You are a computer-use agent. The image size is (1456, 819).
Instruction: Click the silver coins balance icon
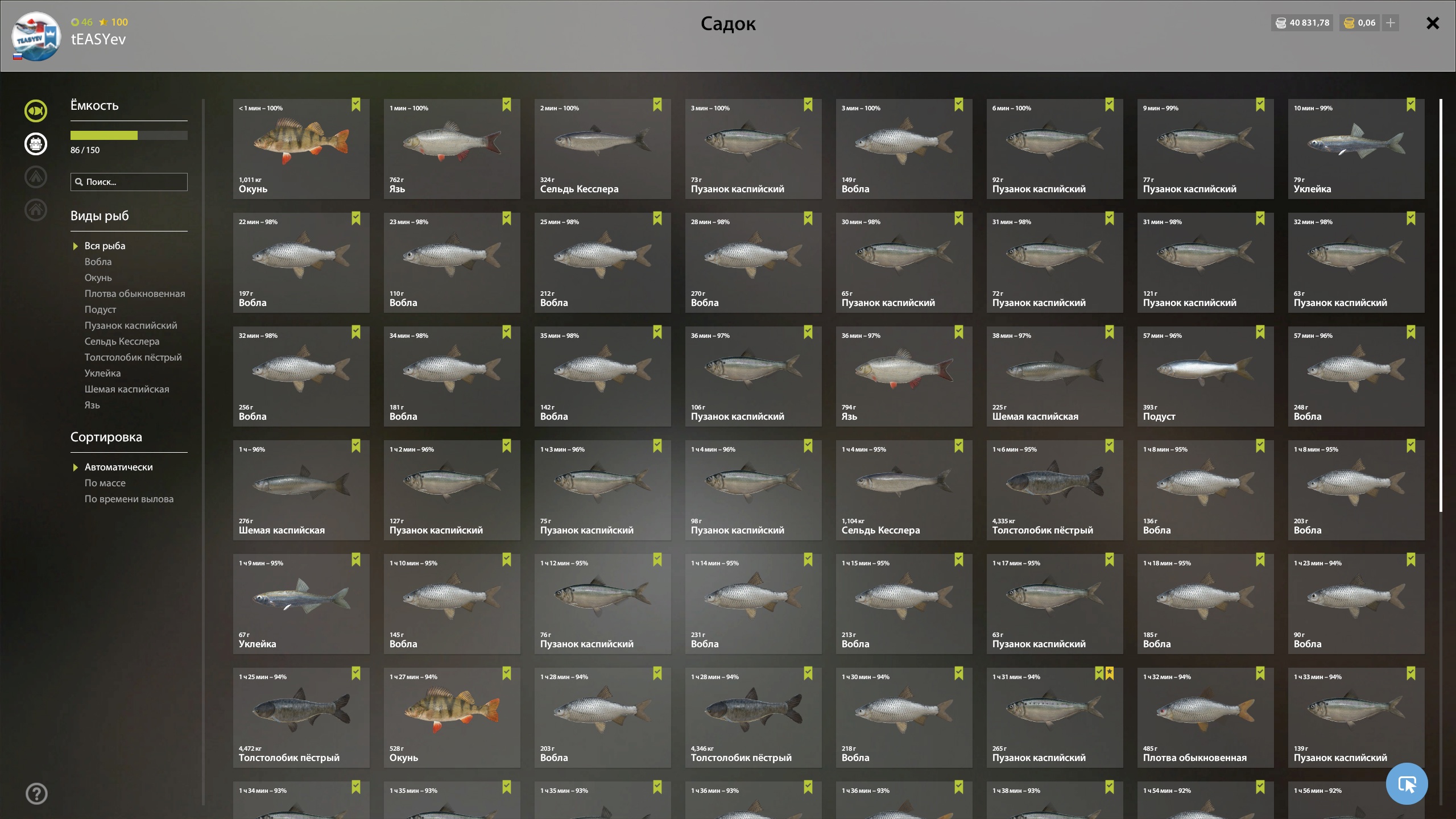click(1281, 23)
